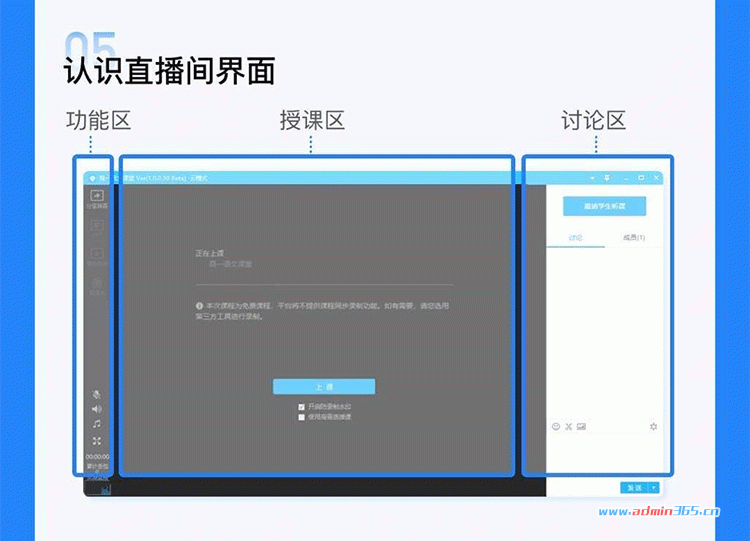Click the invite students (邀请学生听课) button
This screenshot has width=750, height=541.
click(x=605, y=206)
